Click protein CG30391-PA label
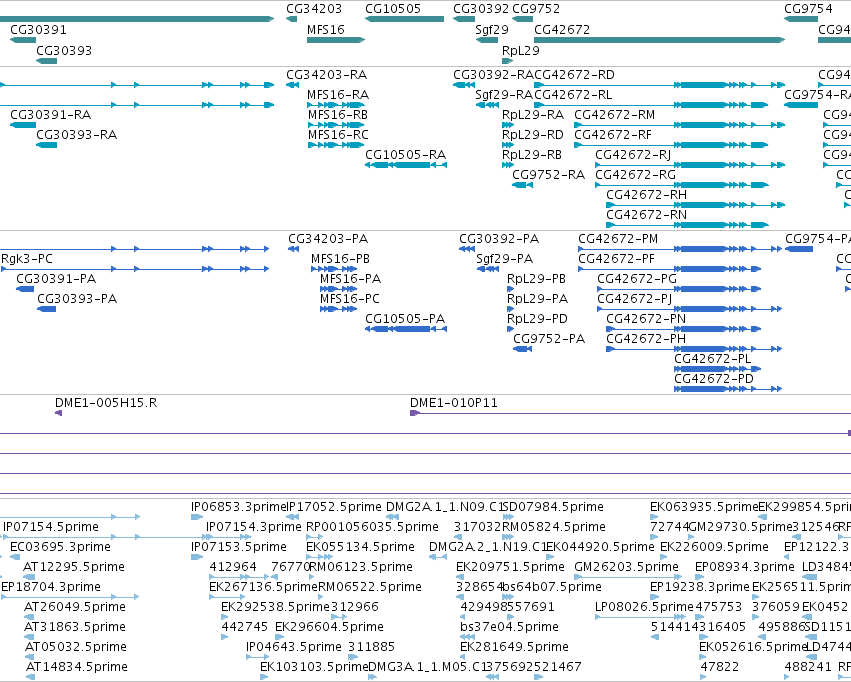This screenshot has height=682, width=851. (56, 279)
